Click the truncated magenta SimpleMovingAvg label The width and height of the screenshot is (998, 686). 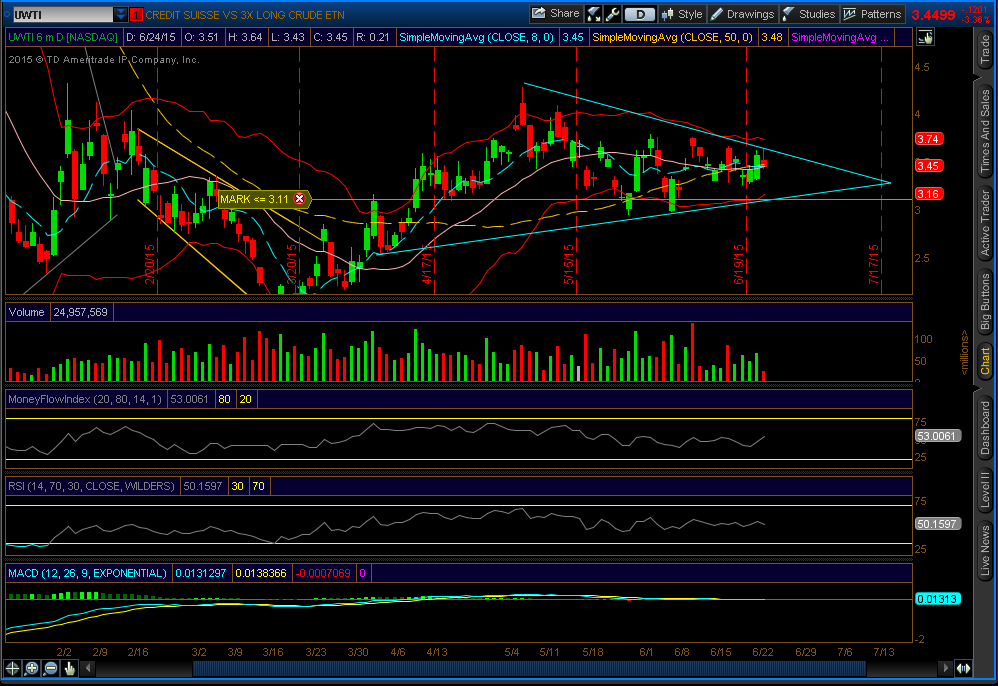tap(840, 38)
